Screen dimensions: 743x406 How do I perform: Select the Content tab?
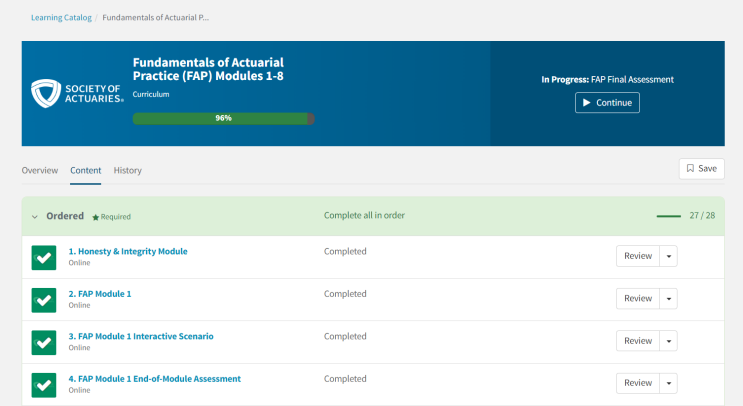coord(85,170)
